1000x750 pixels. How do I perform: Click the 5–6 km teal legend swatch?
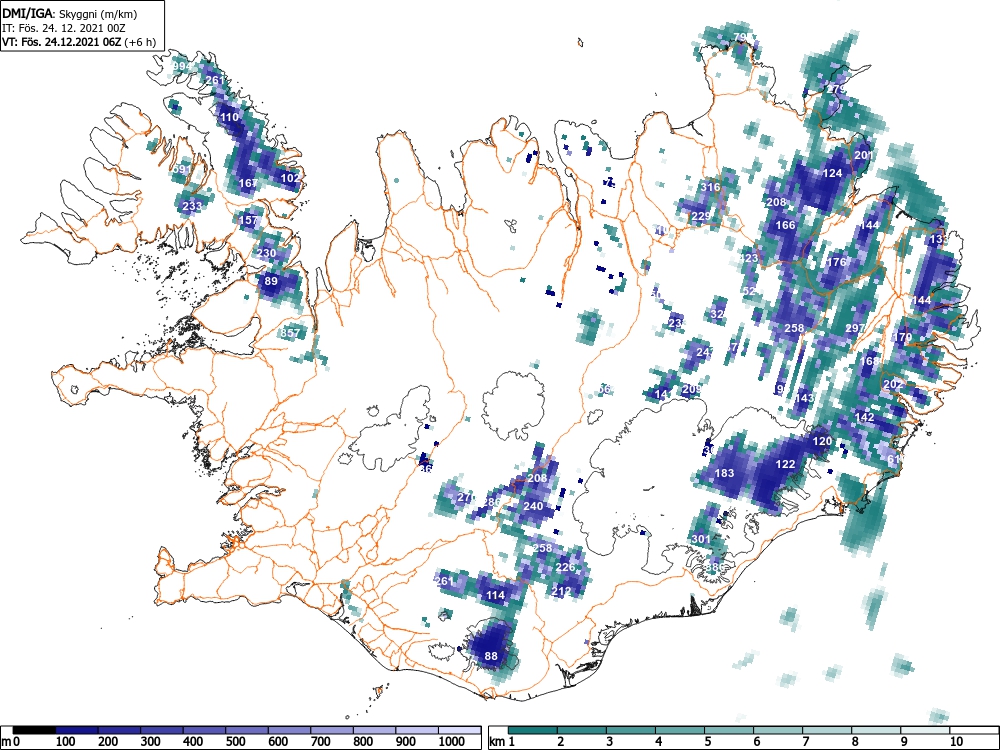pyautogui.click(x=729, y=730)
